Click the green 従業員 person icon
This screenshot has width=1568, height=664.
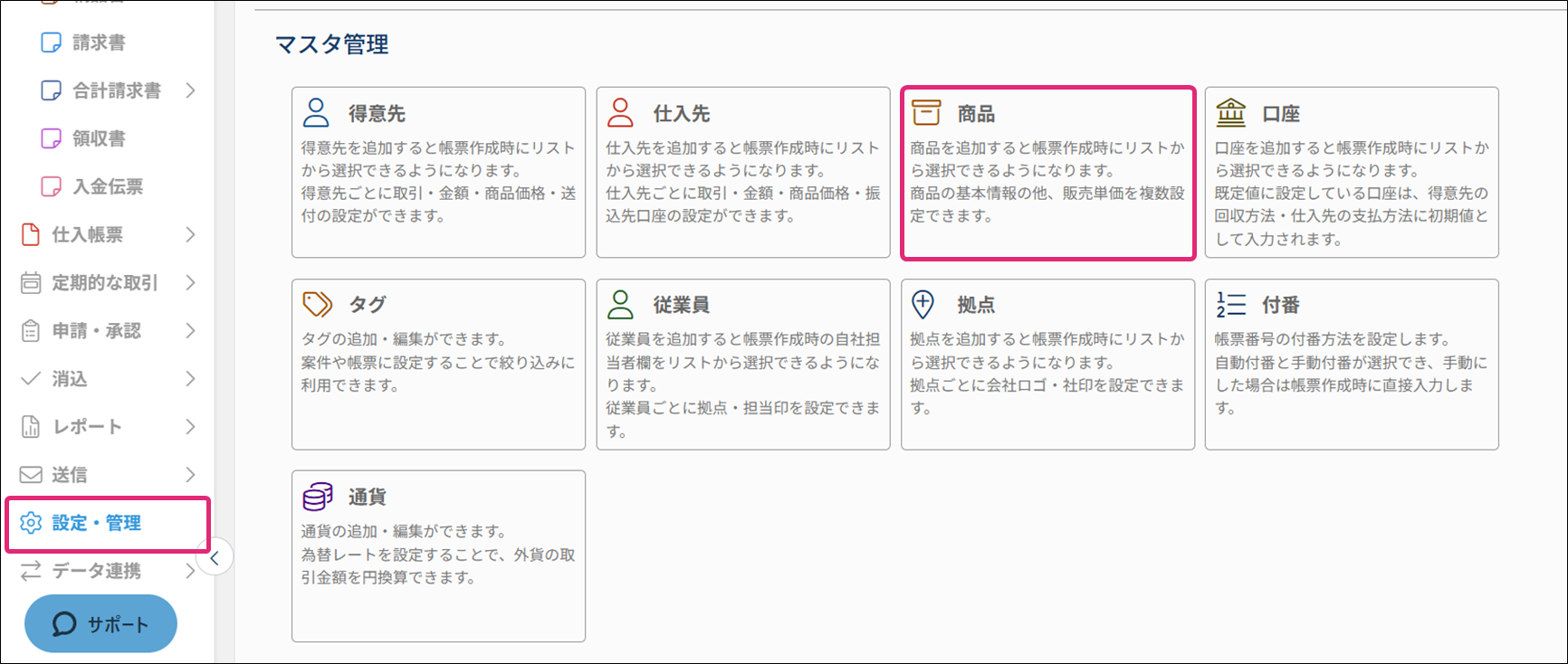620,305
